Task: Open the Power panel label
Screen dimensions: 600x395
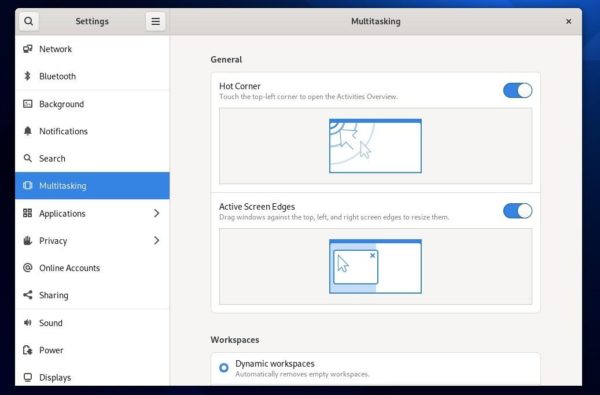Action: (x=51, y=350)
